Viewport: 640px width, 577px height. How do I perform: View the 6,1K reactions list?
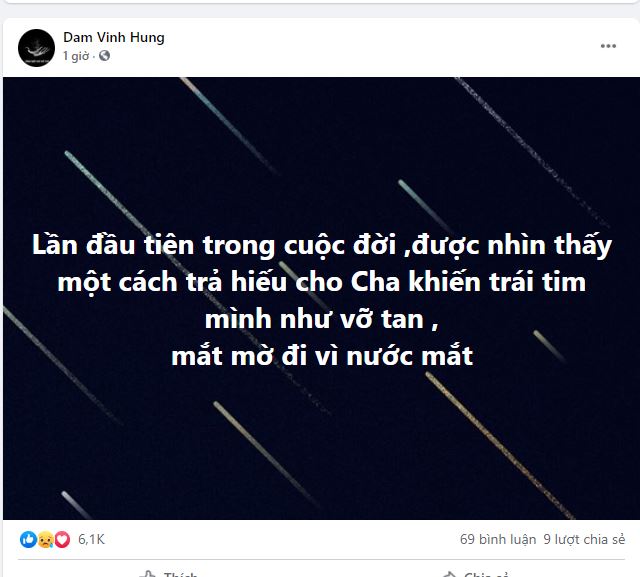tap(91, 539)
